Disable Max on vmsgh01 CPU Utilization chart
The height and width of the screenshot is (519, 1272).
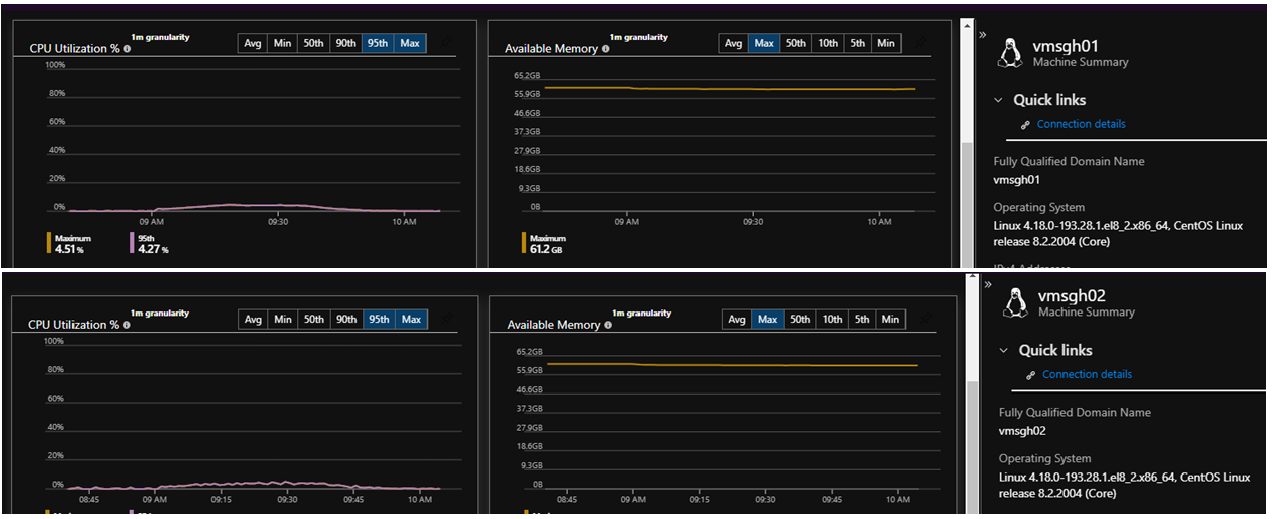coord(410,43)
